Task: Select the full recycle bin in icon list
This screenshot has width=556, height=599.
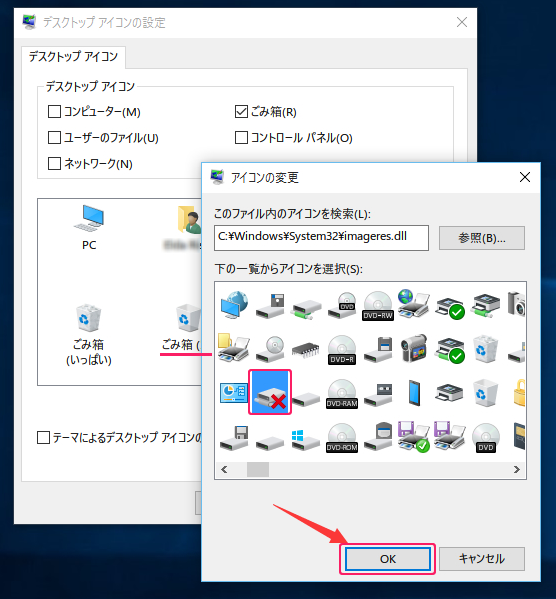Action: pos(485,349)
